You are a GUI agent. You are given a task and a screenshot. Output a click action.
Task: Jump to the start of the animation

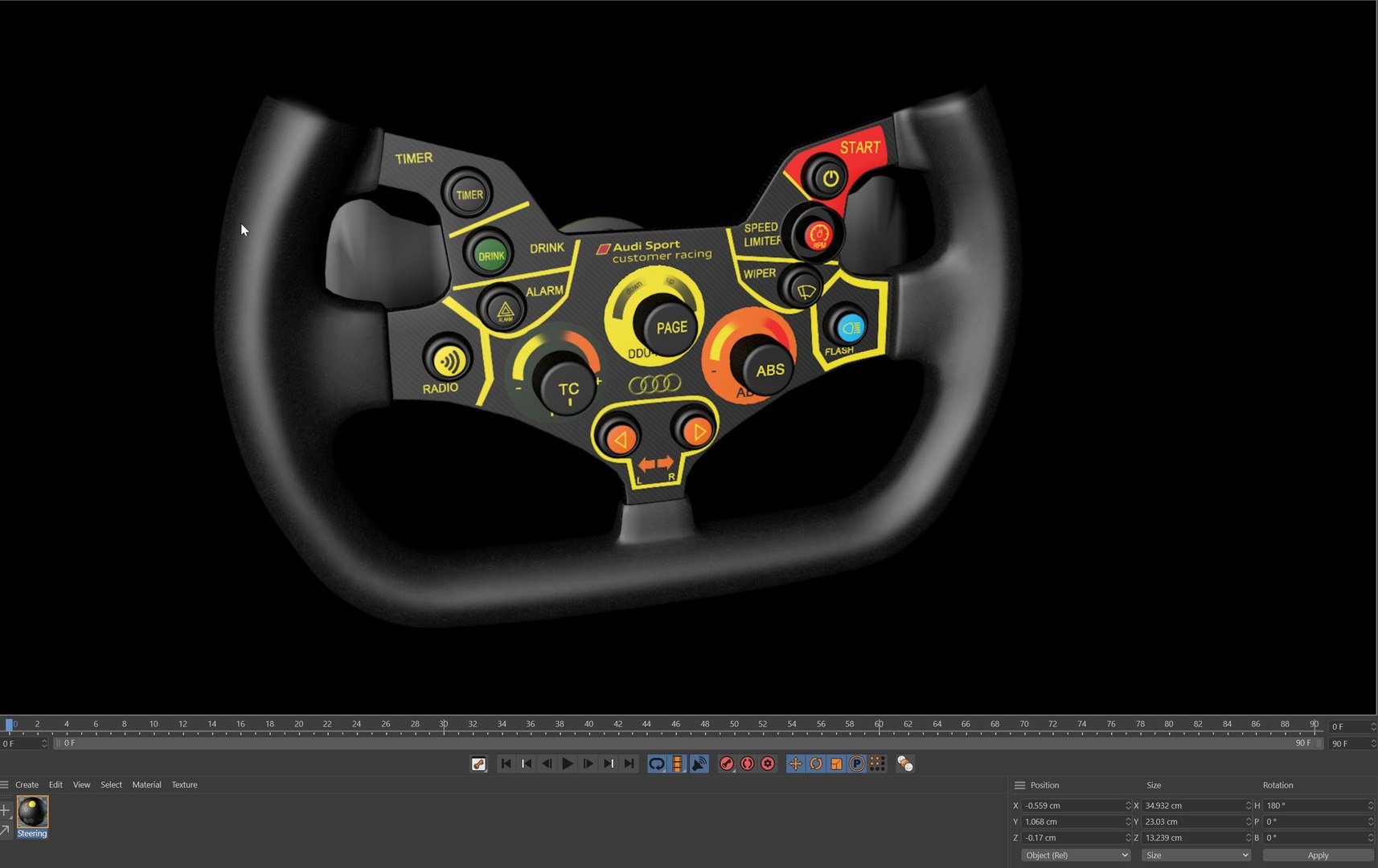pyautogui.click(x=506, y=764)
